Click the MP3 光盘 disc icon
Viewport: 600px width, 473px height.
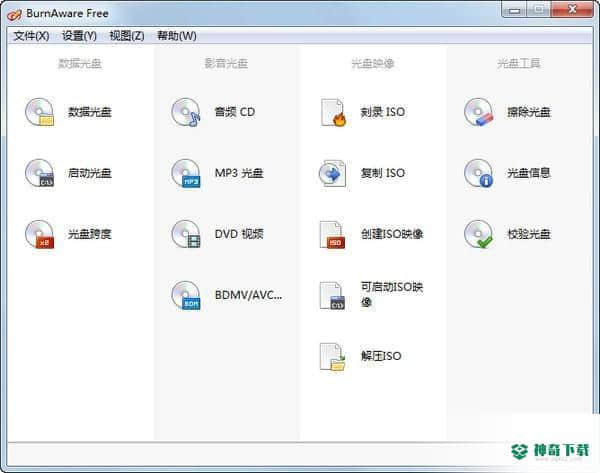pos(186,173)
